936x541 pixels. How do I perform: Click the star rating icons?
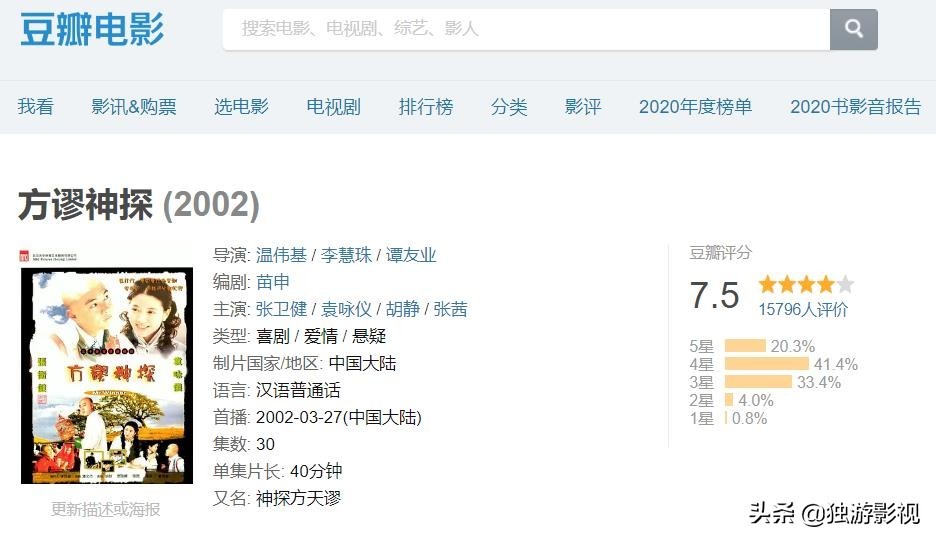pos(806,284)
